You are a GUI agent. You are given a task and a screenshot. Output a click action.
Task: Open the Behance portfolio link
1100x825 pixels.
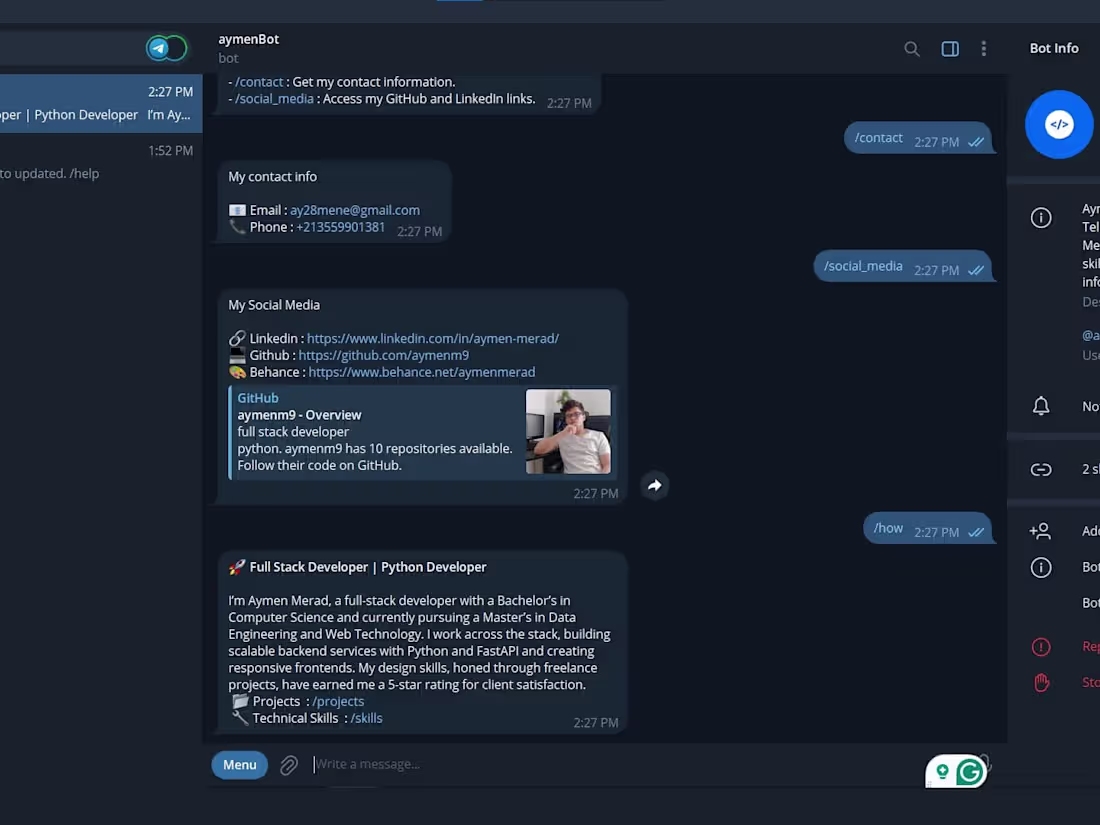(x=421, y=371)
